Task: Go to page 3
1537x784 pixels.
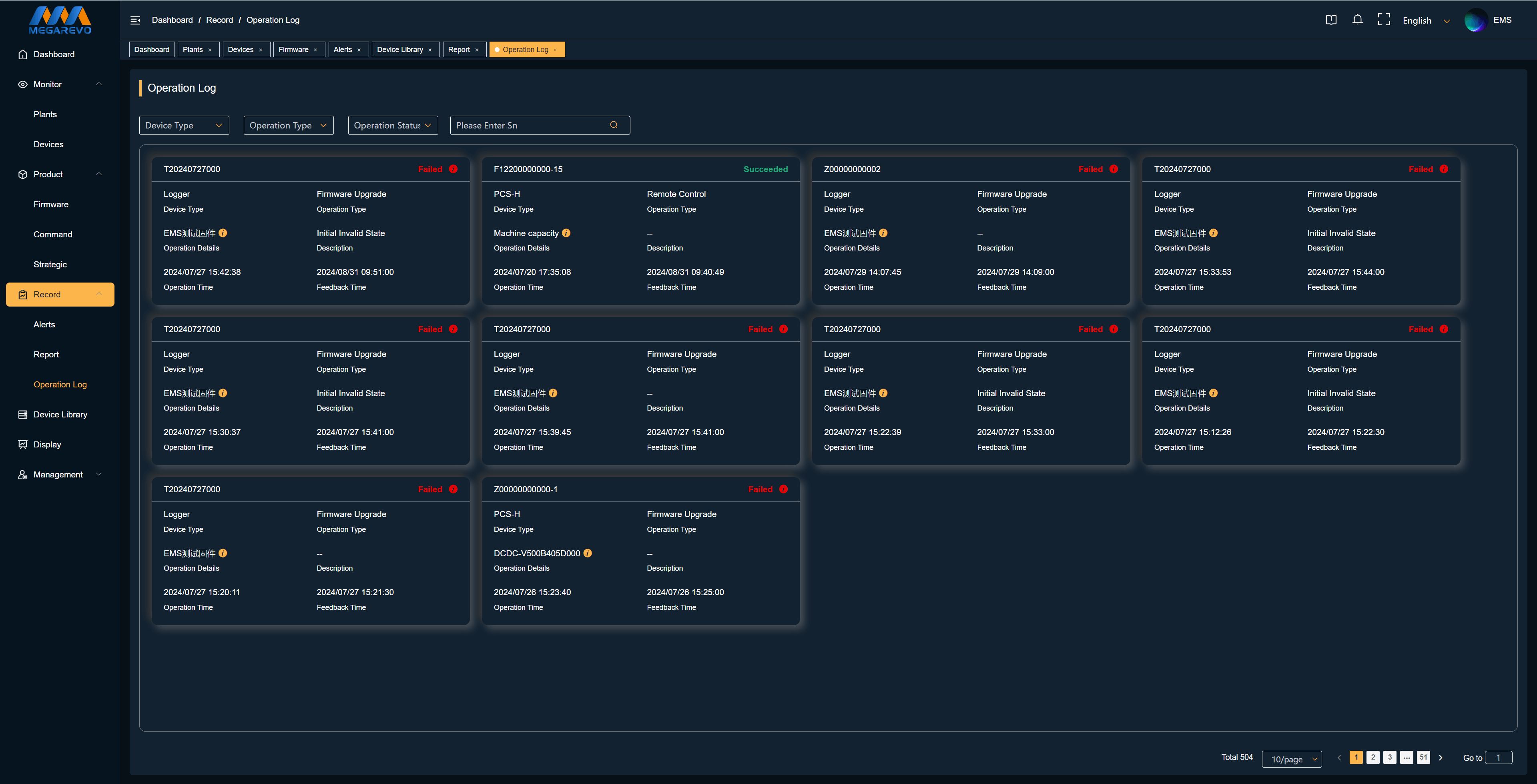Action: (1390, 757)
